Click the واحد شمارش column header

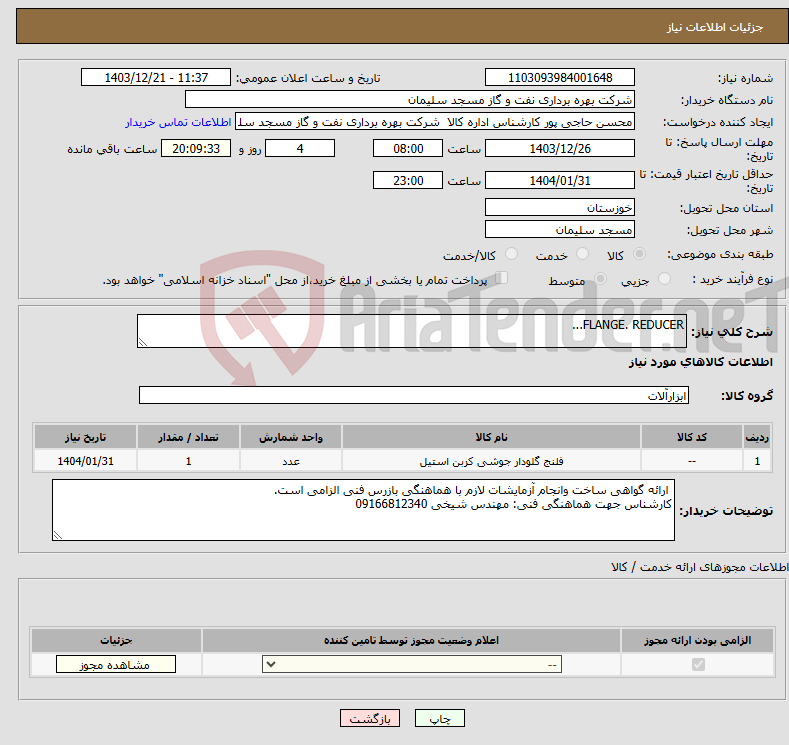291,437
